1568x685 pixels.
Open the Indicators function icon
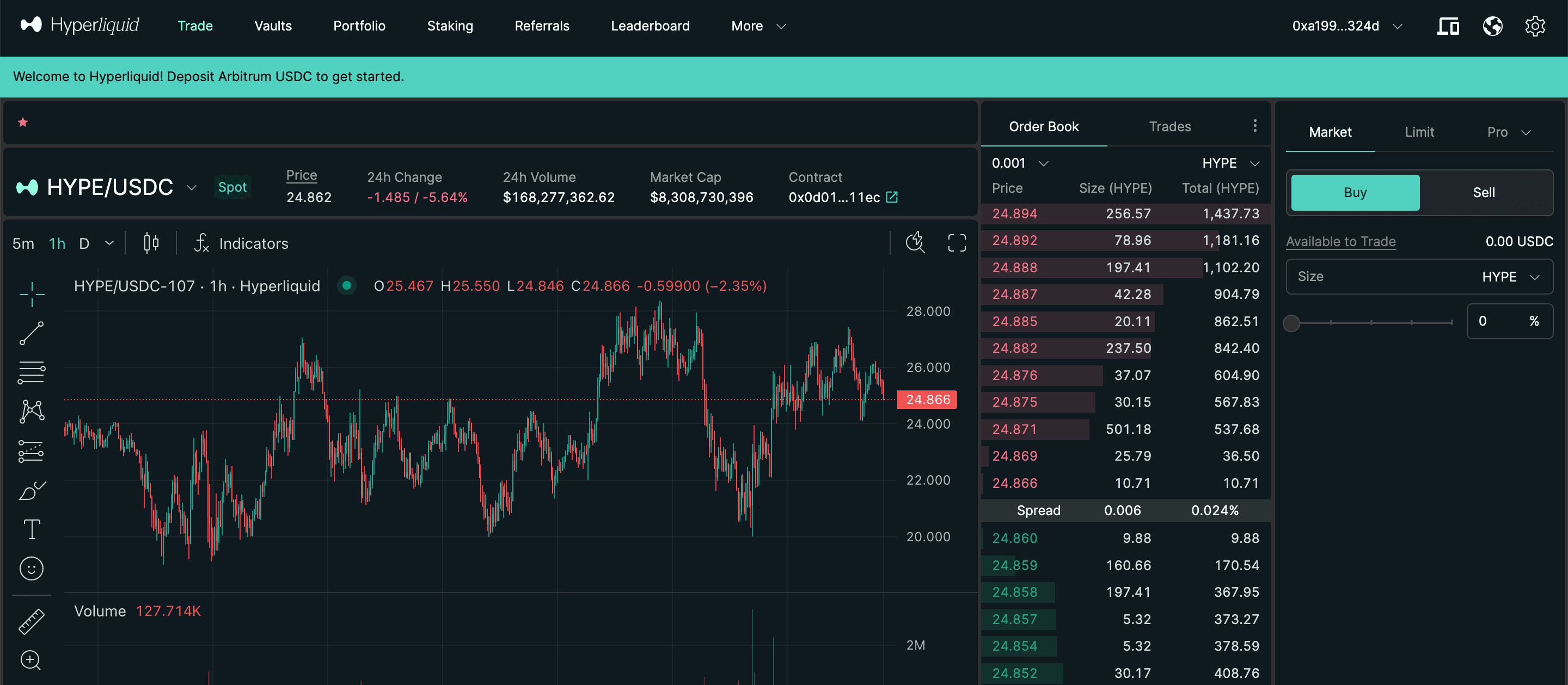click(201, 243)
